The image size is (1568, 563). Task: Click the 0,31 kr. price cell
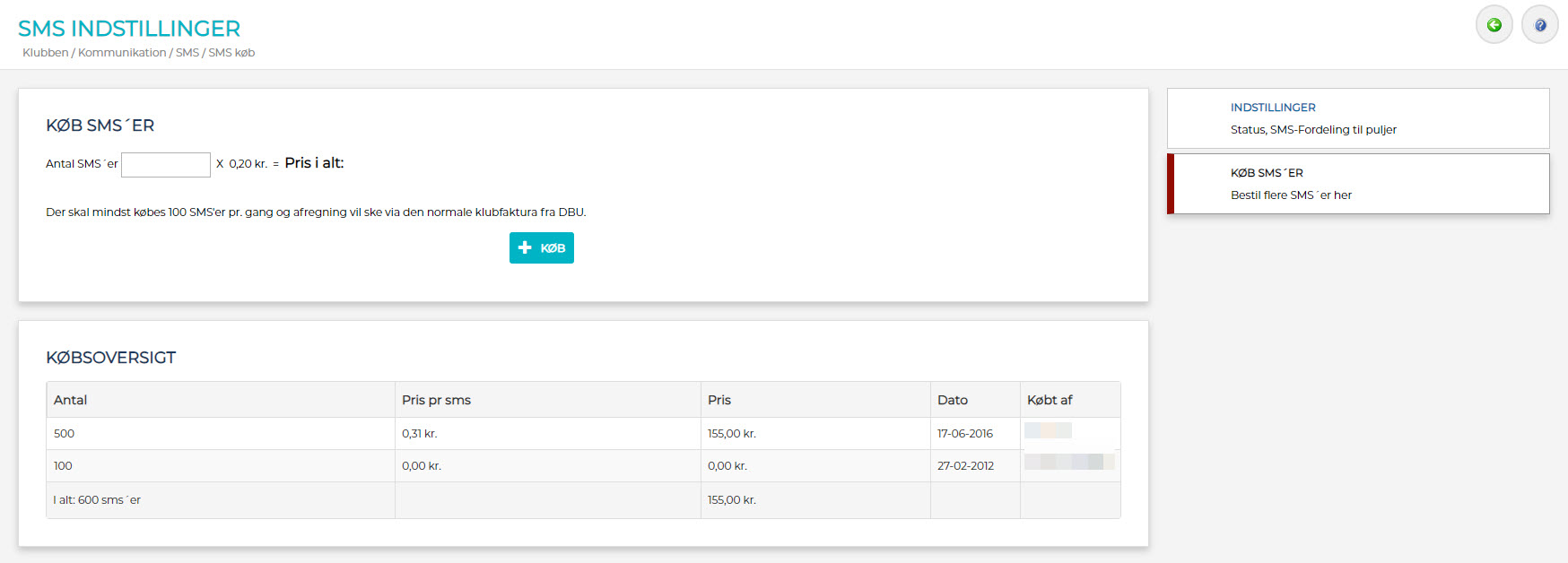tap(419, 434)
